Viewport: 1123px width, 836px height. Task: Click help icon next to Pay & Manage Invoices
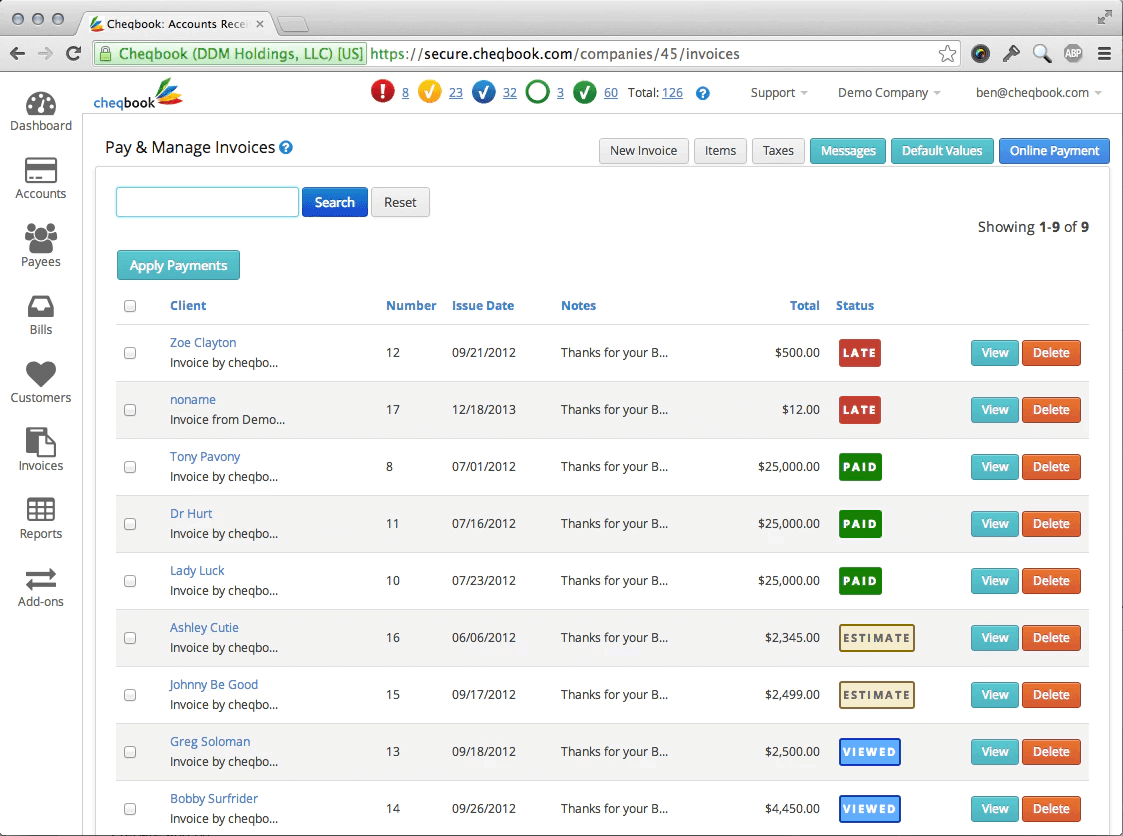pyautogui.click(x=286, y=148)
